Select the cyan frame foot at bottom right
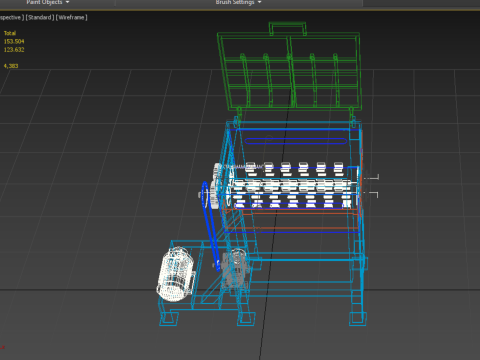The width and height of the screenshot is (480, 360). 358,319
